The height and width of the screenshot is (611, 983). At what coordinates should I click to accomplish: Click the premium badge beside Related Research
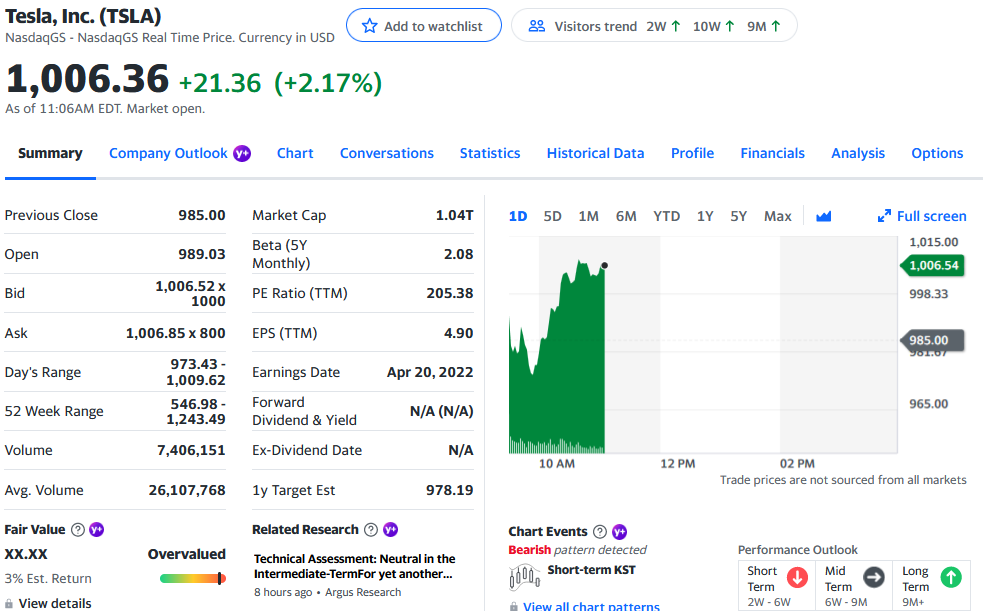(390, 530)
